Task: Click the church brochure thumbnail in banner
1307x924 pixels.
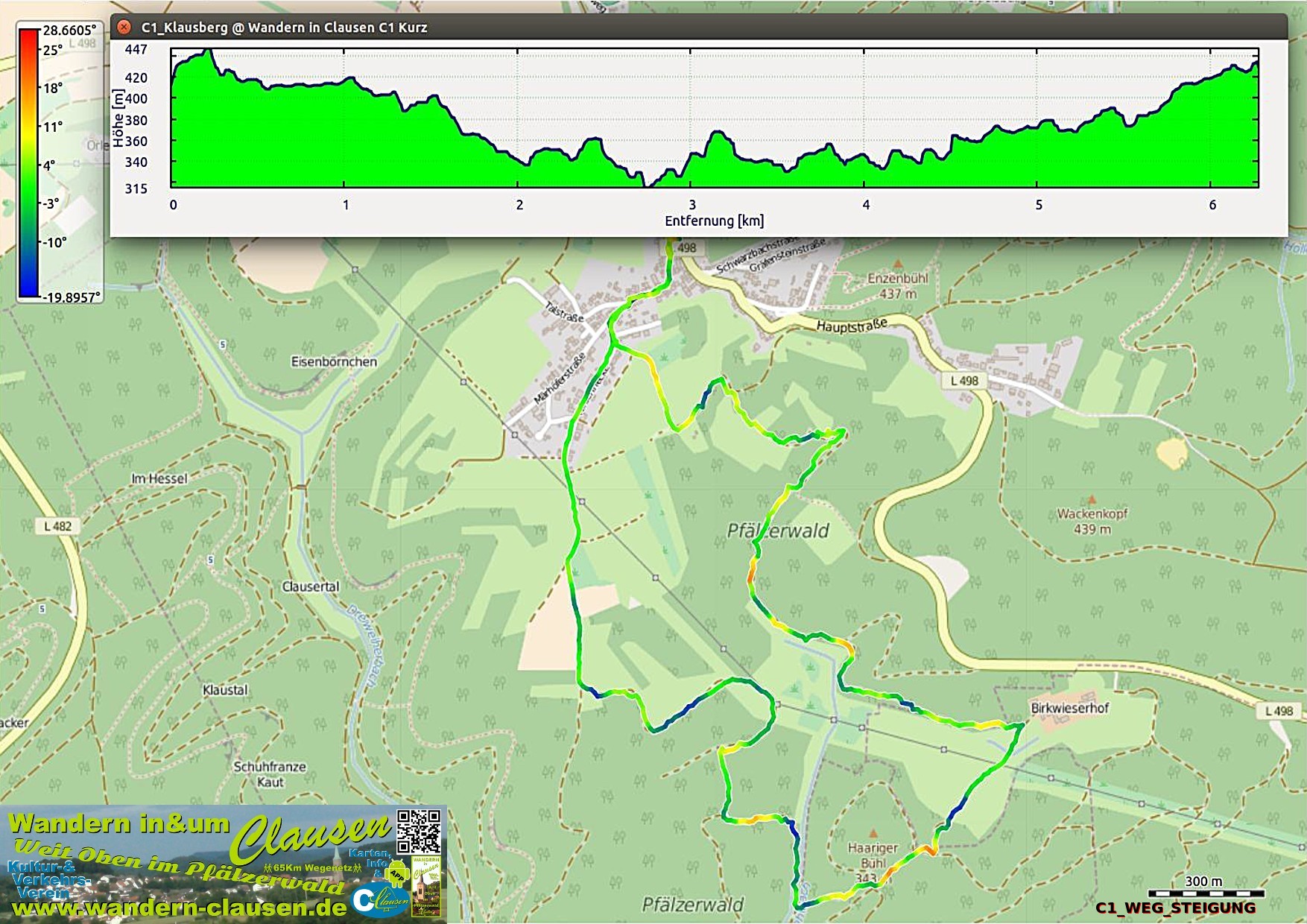Action: (x=426, y=886)
